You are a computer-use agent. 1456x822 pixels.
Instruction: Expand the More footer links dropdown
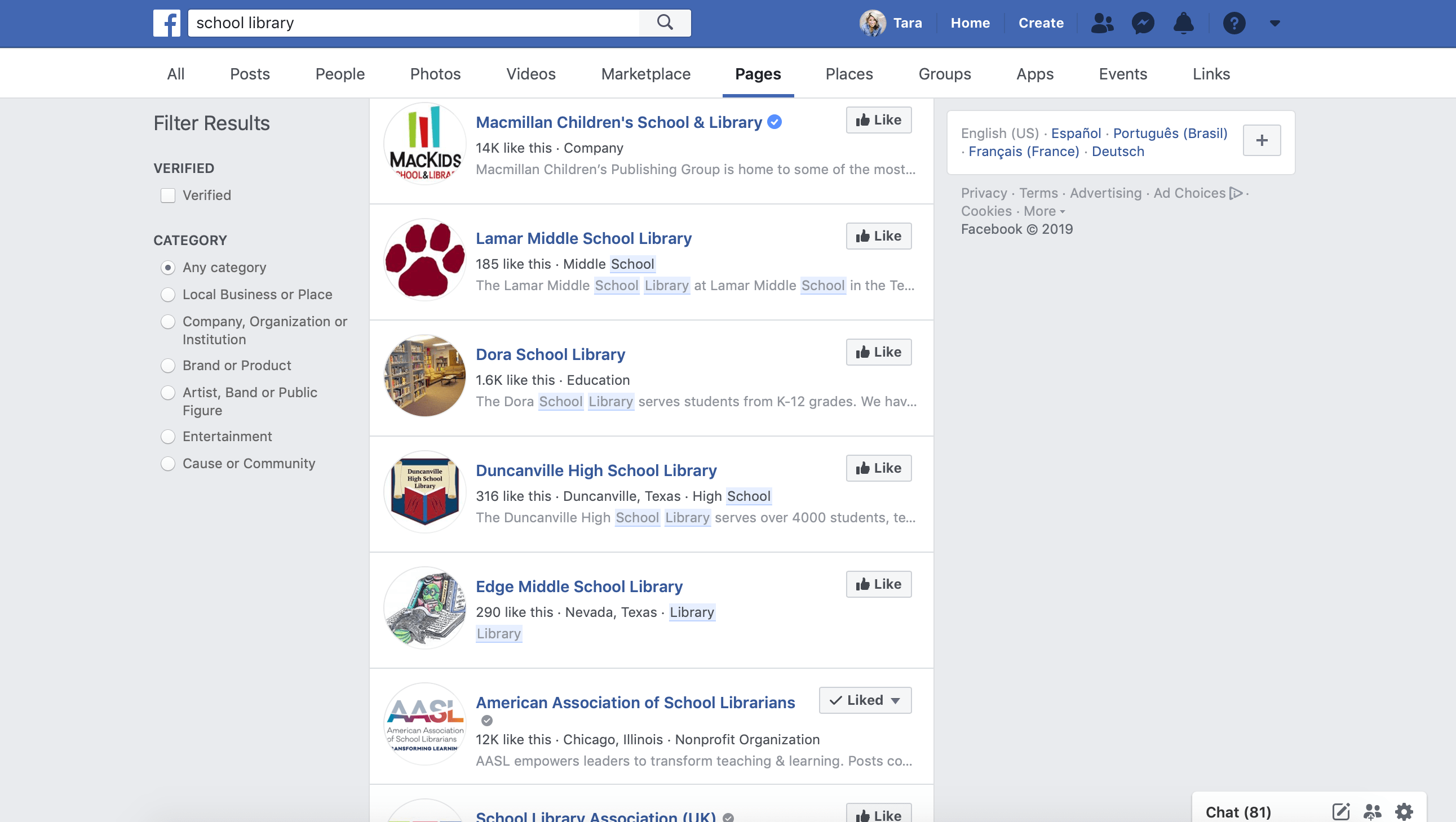(x=1044, y=211)
